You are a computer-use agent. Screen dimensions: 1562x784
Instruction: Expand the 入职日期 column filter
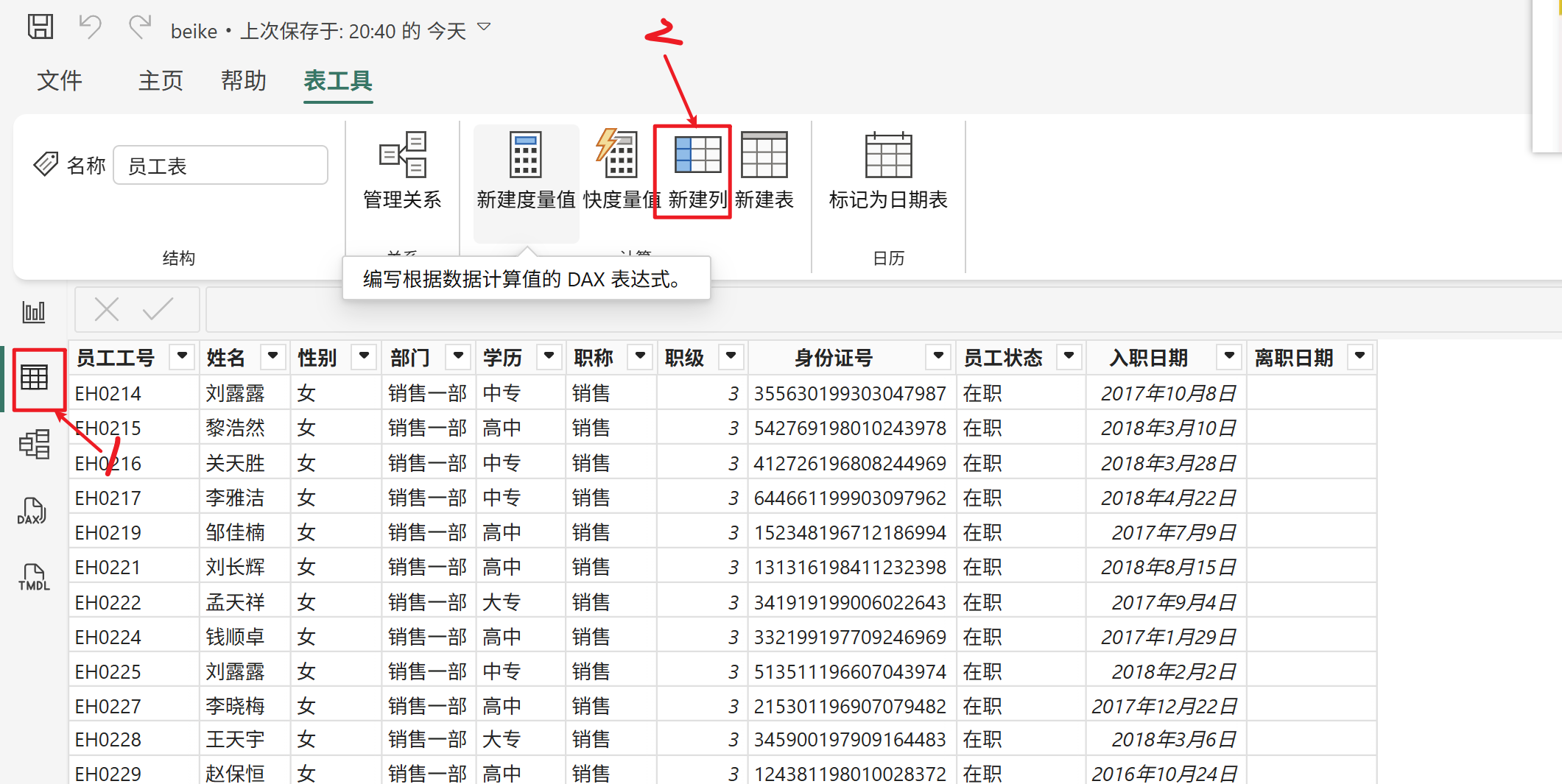pos(1228,356)
